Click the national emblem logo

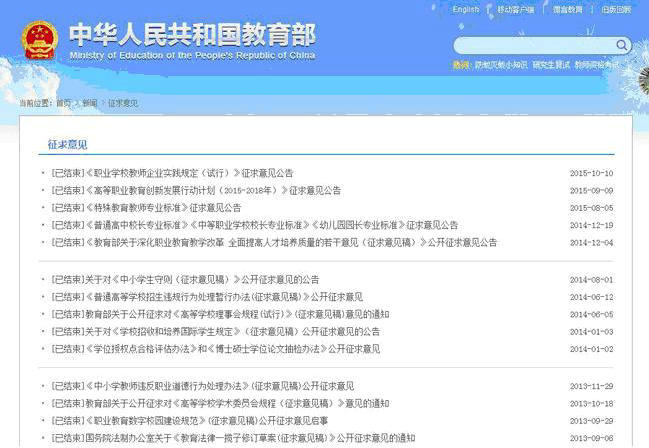coord(39,39)
